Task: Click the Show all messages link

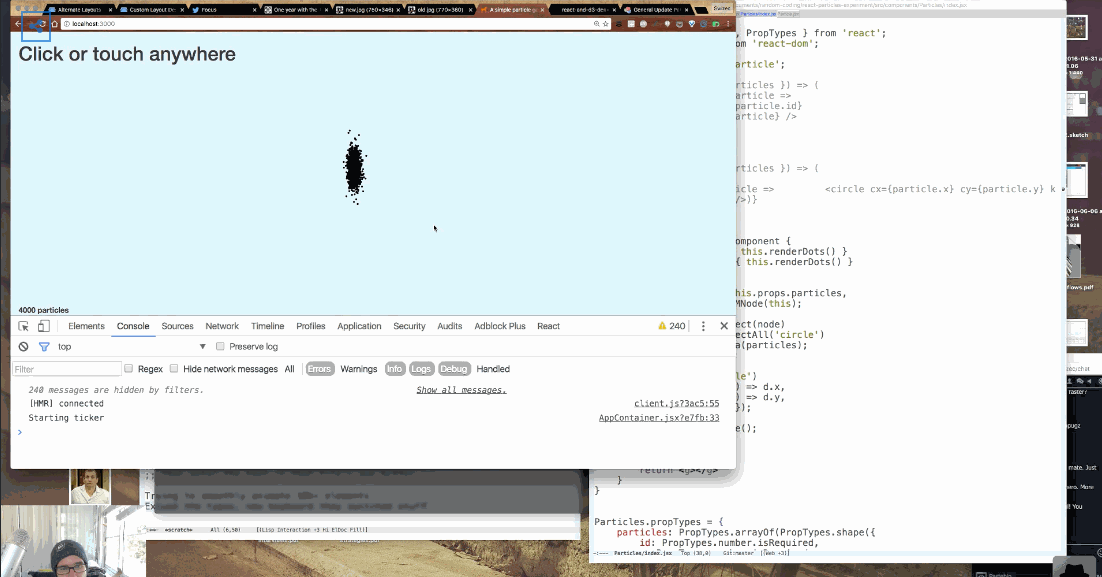Action: coord(461,390)
